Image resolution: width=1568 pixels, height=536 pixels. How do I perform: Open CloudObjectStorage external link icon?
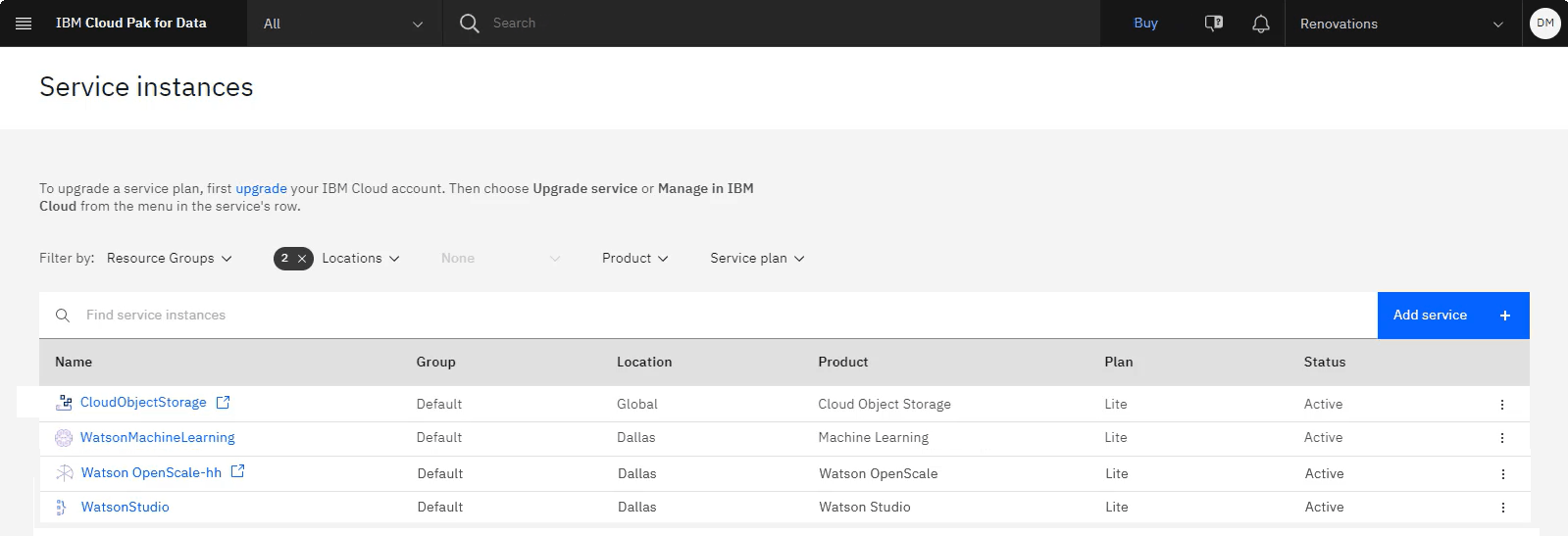coord(223,402)
